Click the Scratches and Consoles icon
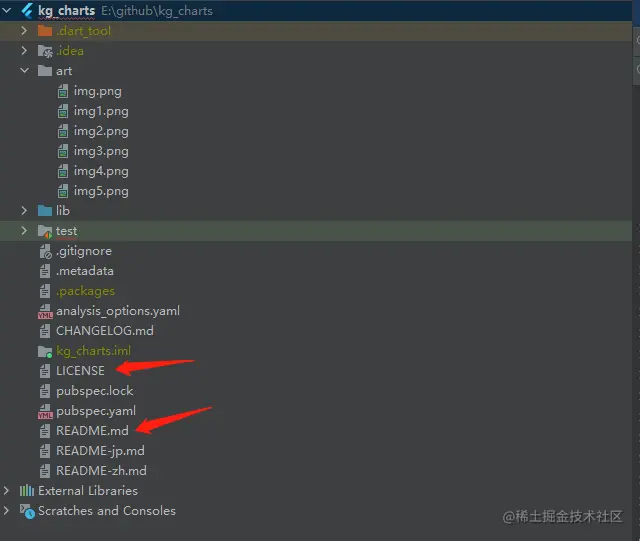The image size is (640, 541). pos(27,511)
